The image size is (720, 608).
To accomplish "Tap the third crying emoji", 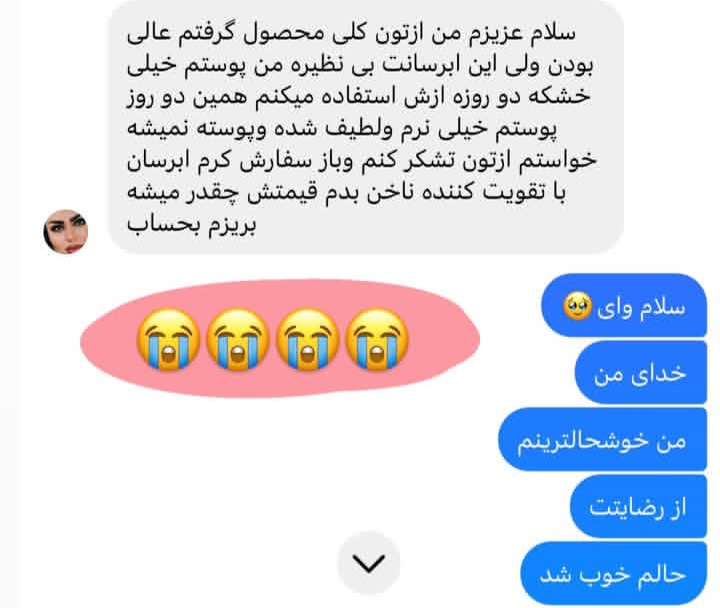I will click(x=307, y=339).
